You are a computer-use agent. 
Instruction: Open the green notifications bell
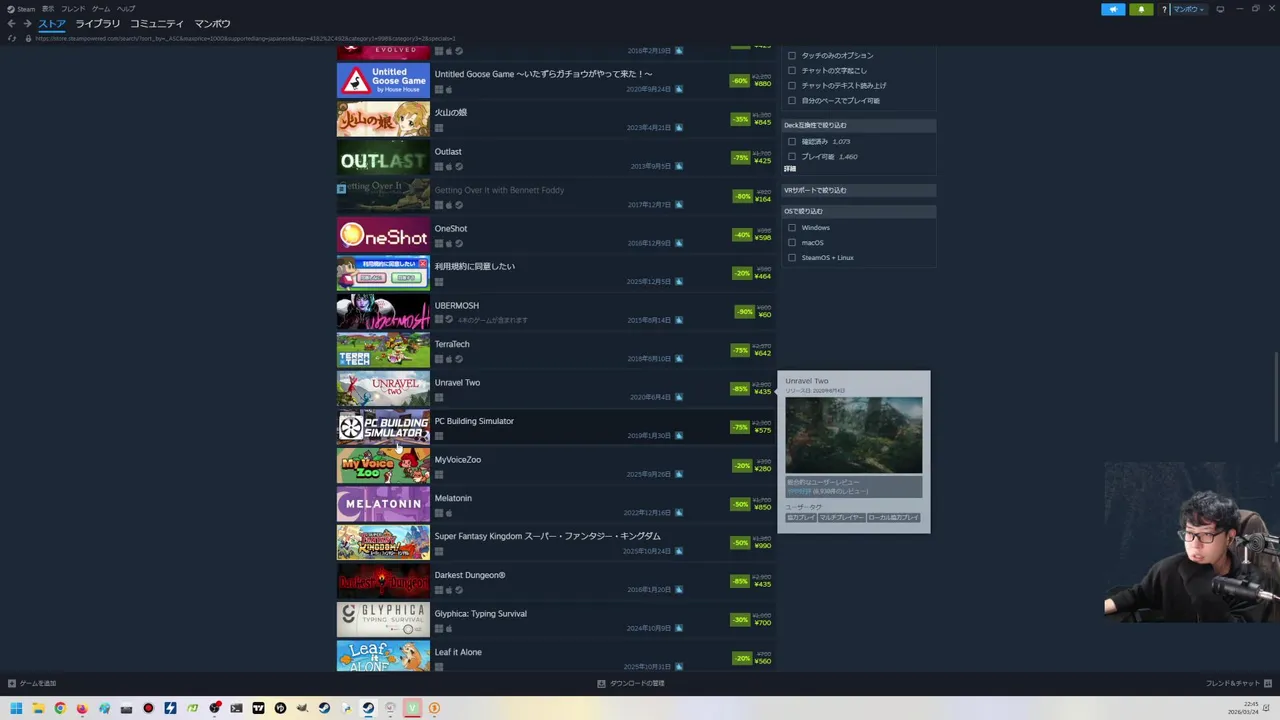[x=1141, y=9]
